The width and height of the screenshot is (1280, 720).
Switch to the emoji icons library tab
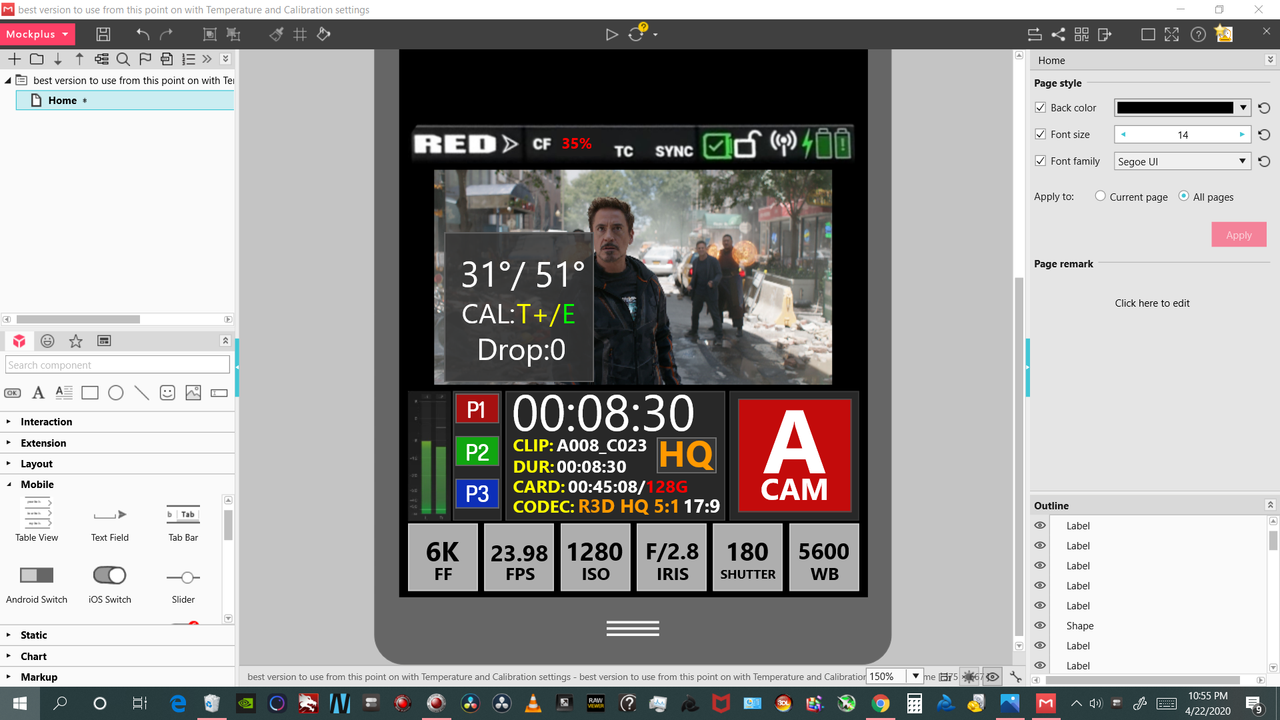click(47, 341)
